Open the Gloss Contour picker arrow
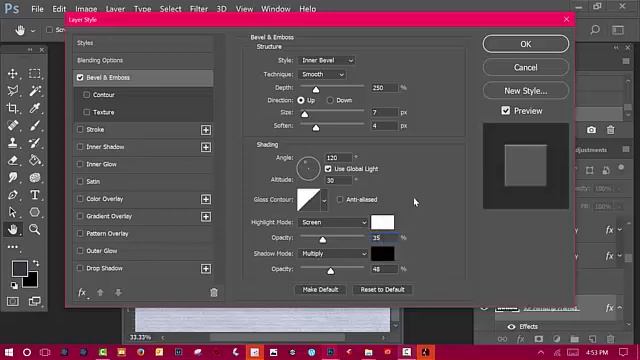The height and width of the screenshot is (360, 640). click(324, 200)
